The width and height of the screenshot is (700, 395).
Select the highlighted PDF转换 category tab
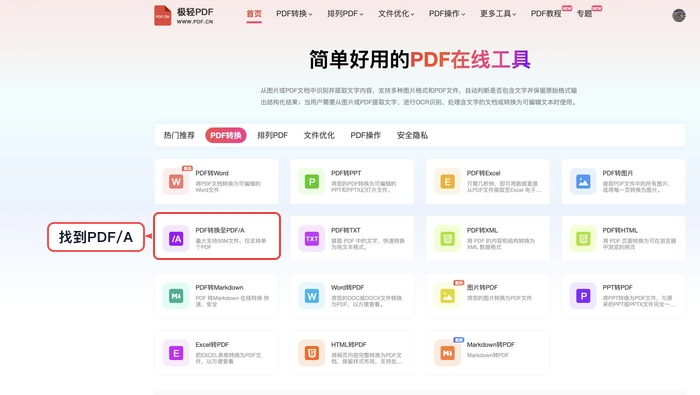pyautogui.click(x=226, y=135)
